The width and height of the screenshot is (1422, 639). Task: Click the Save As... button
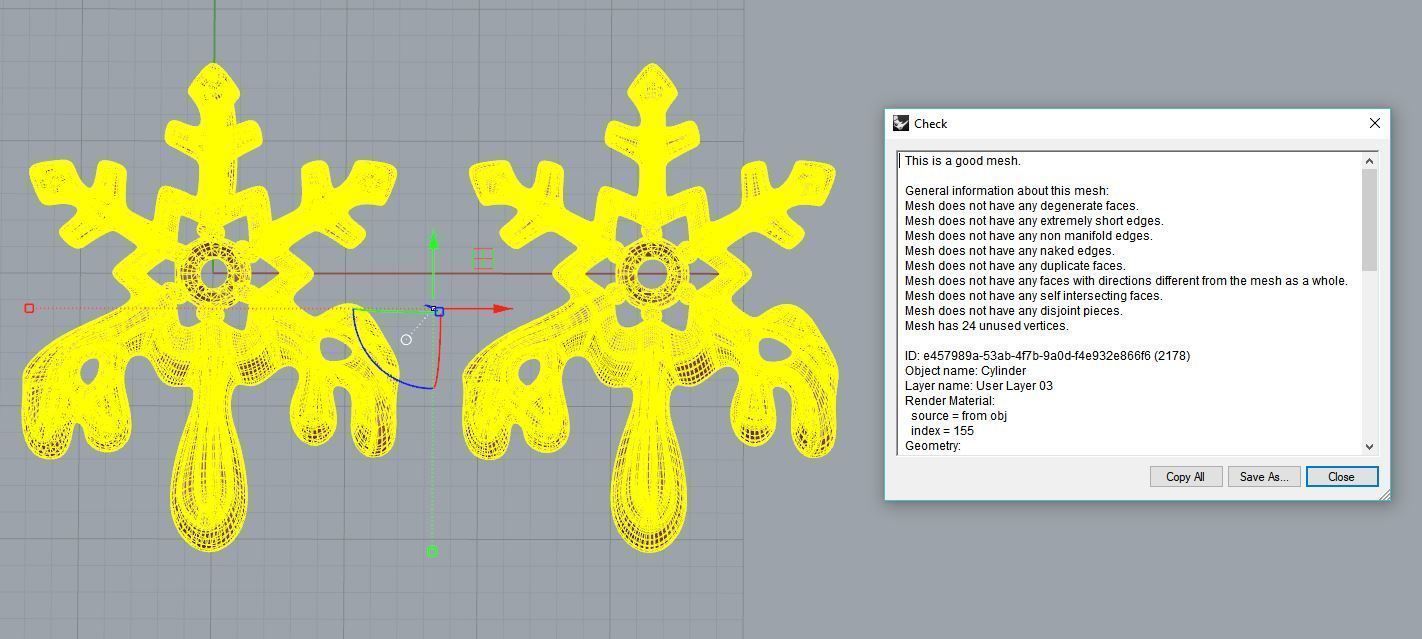(1263, 477)
